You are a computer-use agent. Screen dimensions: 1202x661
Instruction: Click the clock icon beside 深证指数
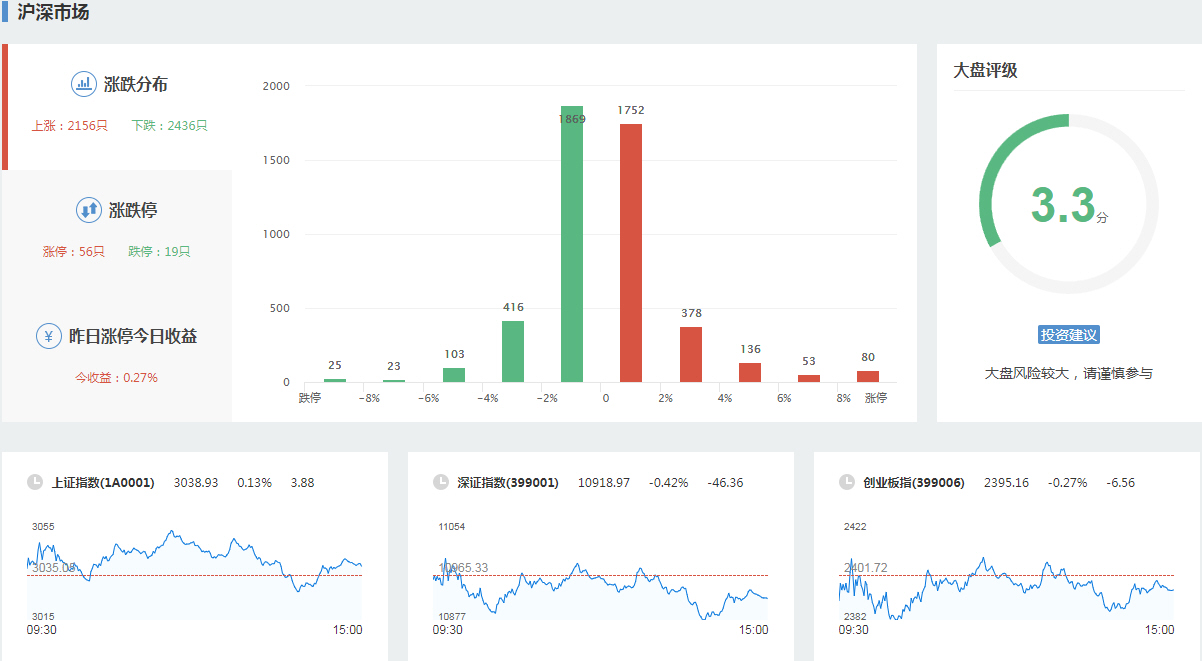(x=441, y=482)
